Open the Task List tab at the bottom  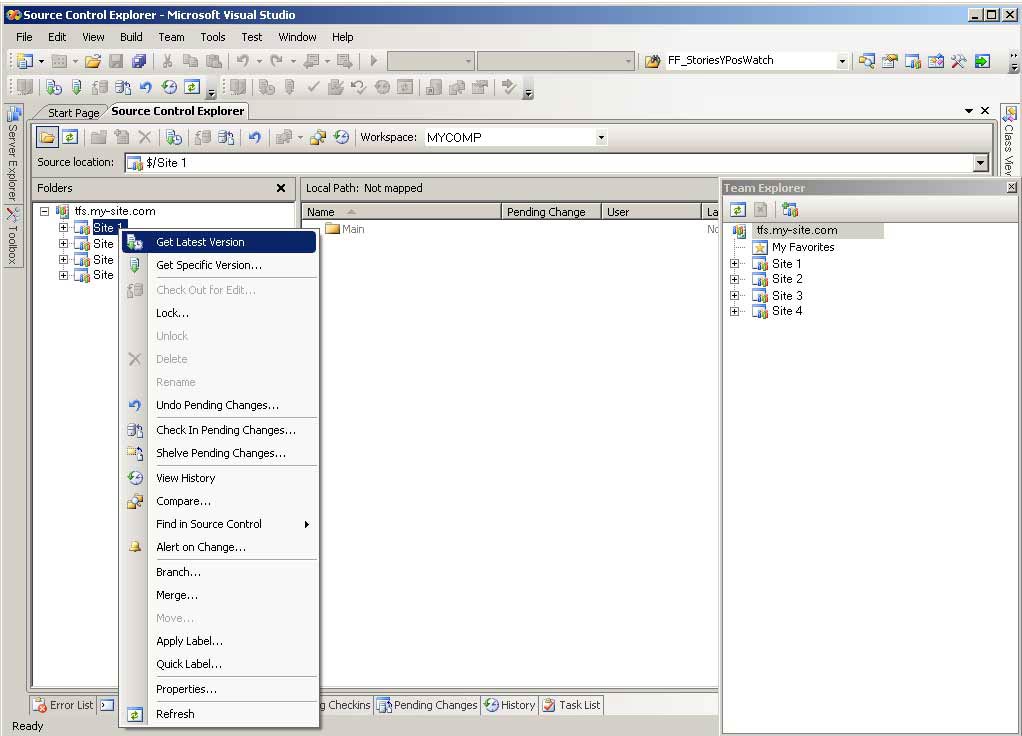click(572, 705)
